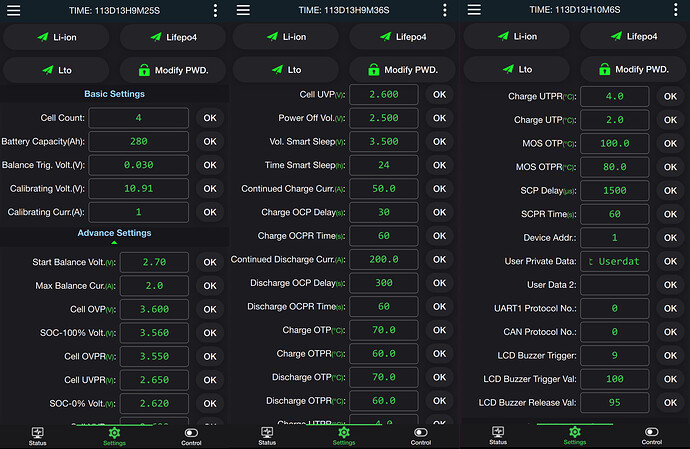The height and width of the screenshot is (449, 690).
Task: Confirm Continued Discharge Curr. with OK
Action: [x=439, y=259]
